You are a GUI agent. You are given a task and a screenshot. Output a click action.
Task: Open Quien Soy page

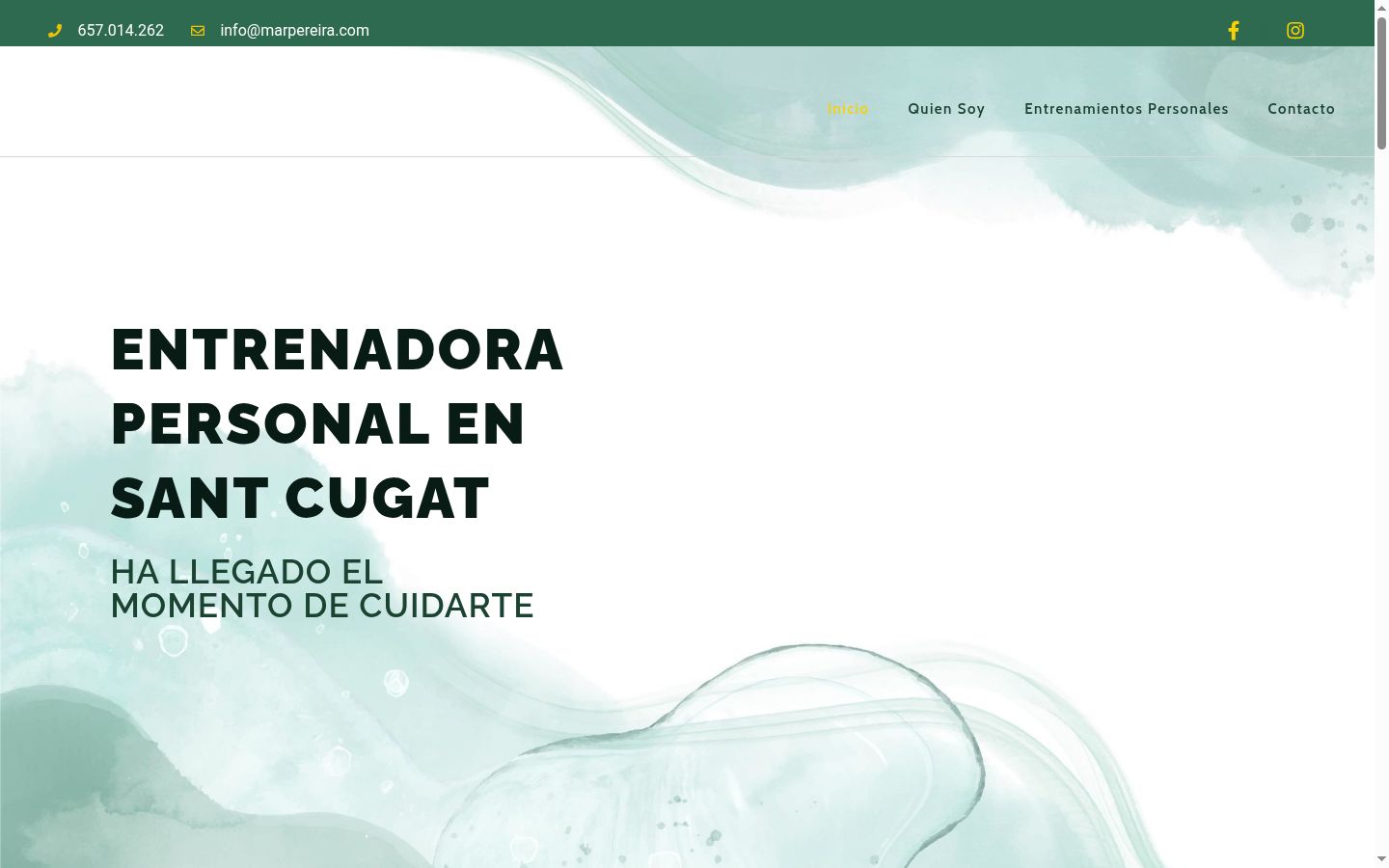click(x=946, y=109)
